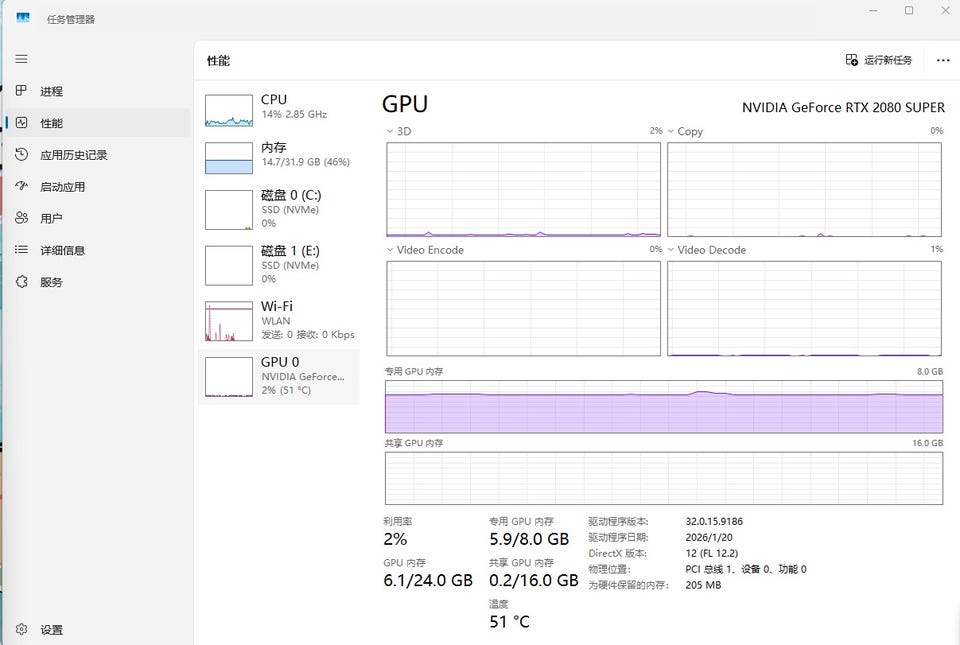Screen dimensions: 960x645
Task: Open 应用历史记录 history icon
Action: point(21,154)
